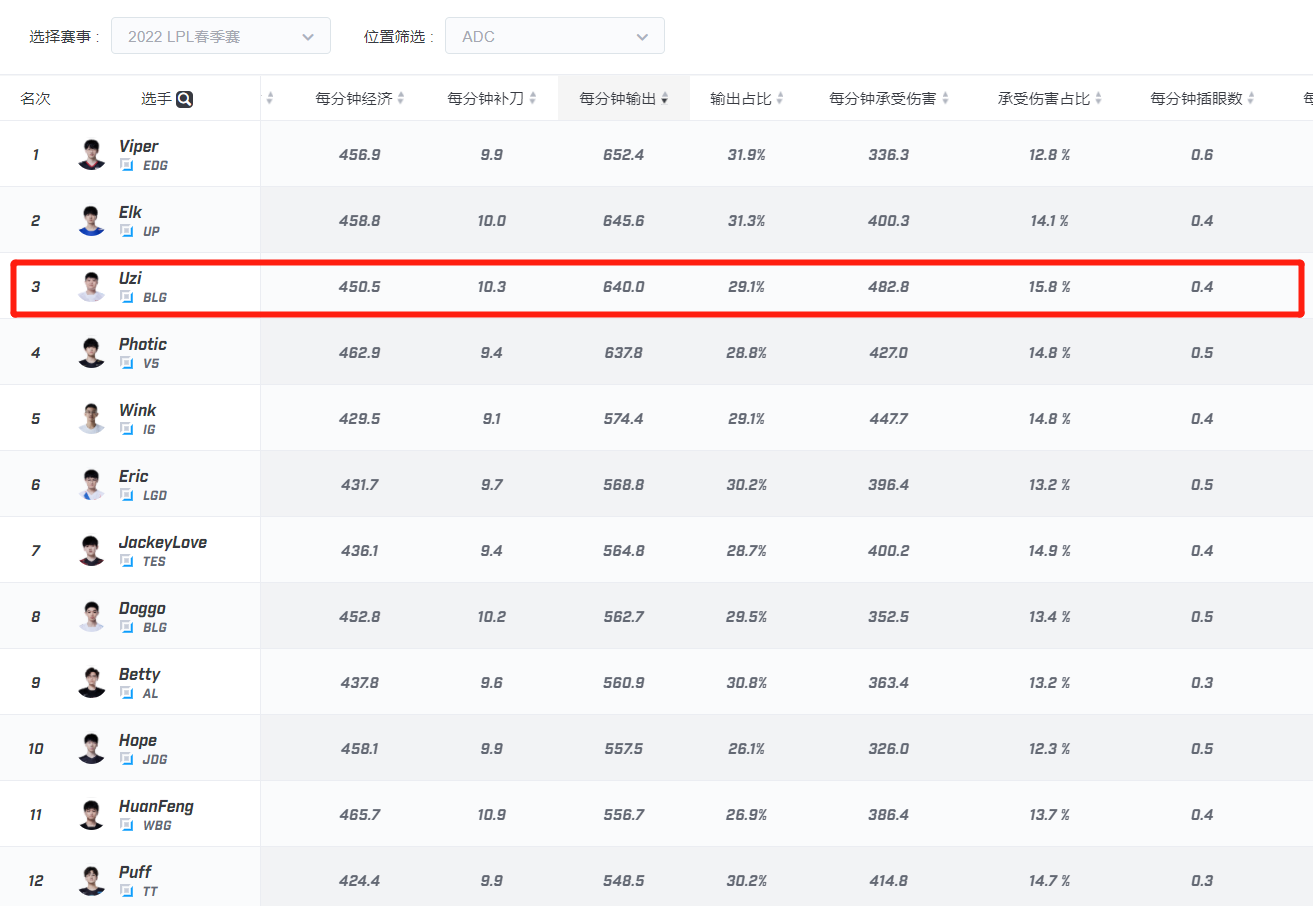Select Viper's 652.4 damage value

[624, 155]
